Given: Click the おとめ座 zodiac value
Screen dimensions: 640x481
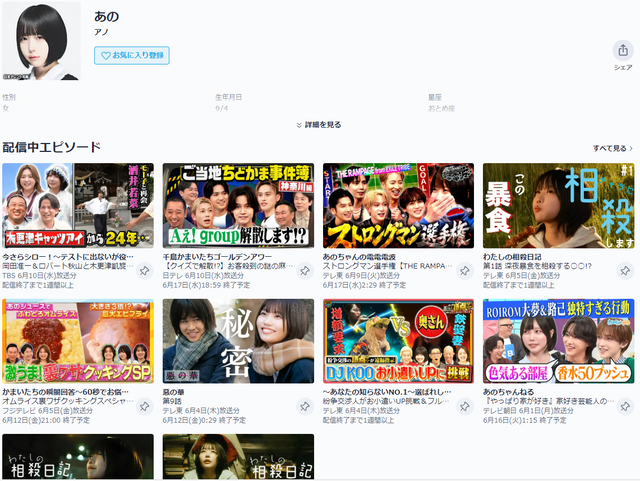Looking at the screenshot, I should pos(441,109).
